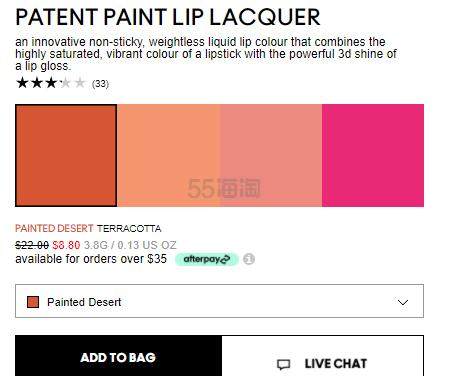This screenshot has width=449, height=376.
Task: Expand shade list with chevron arrow
Action: pyautogui.click(x=403, y=302)
